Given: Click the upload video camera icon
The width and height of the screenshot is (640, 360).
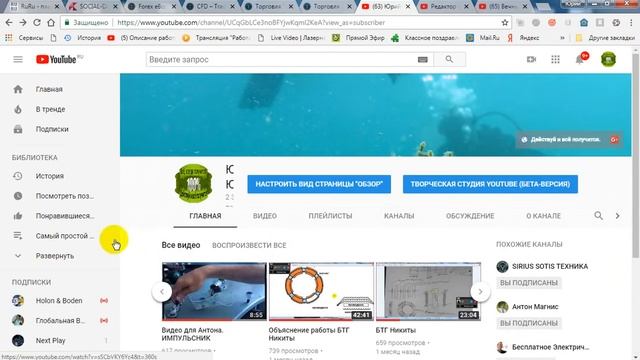Looking at the screenshot, I should [531, 60].
